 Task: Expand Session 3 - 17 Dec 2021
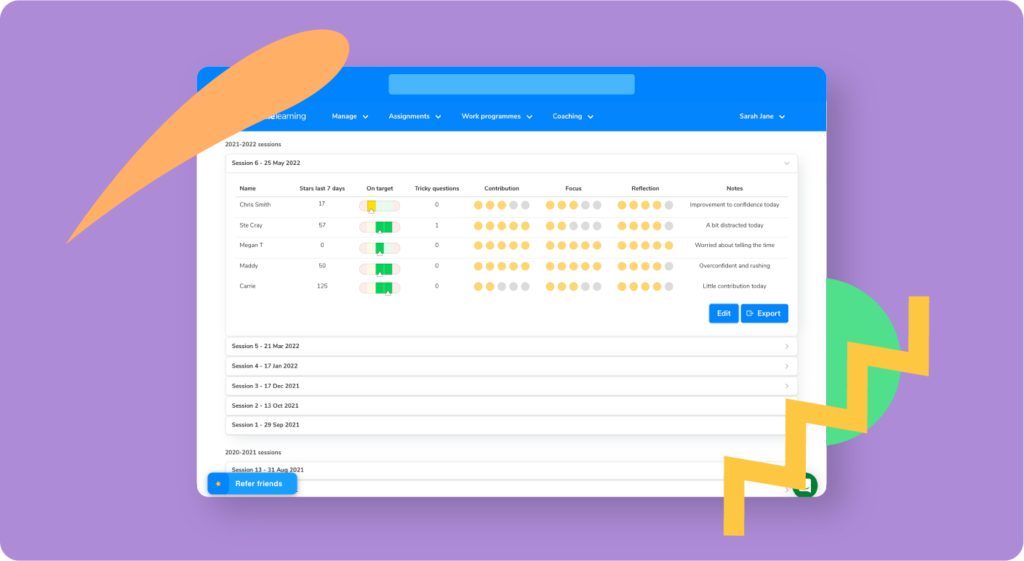pyautogui.click(x=786, y=386)
